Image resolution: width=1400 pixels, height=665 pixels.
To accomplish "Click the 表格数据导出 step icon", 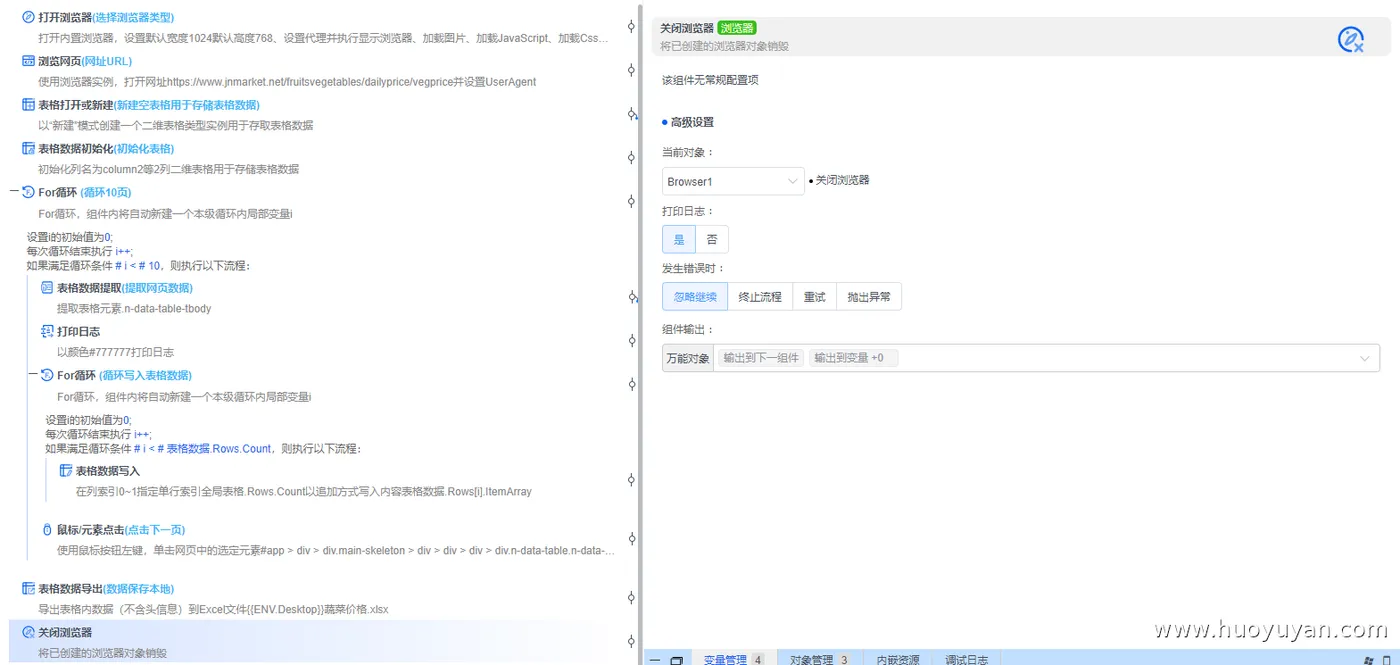I will (x=28, y=588).
